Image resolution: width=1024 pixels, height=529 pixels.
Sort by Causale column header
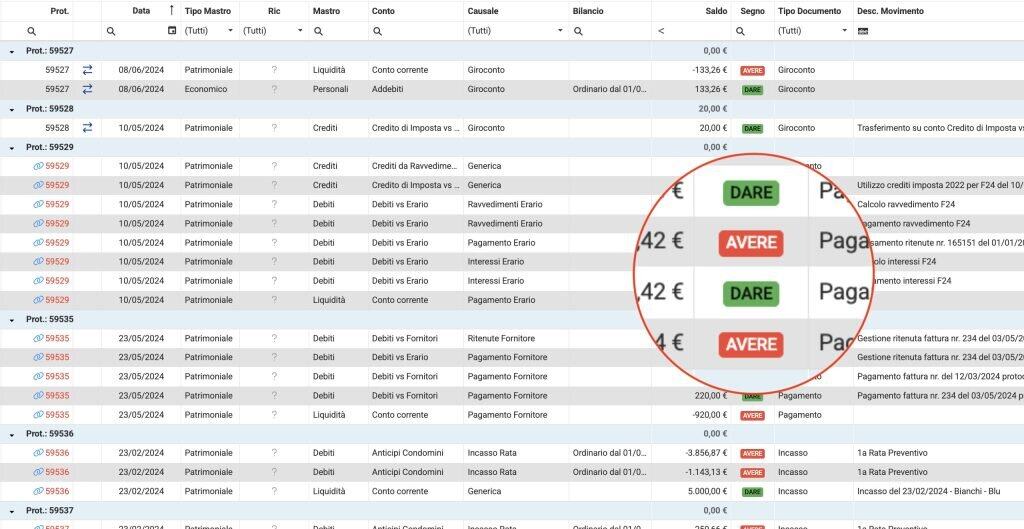(483, 11)
